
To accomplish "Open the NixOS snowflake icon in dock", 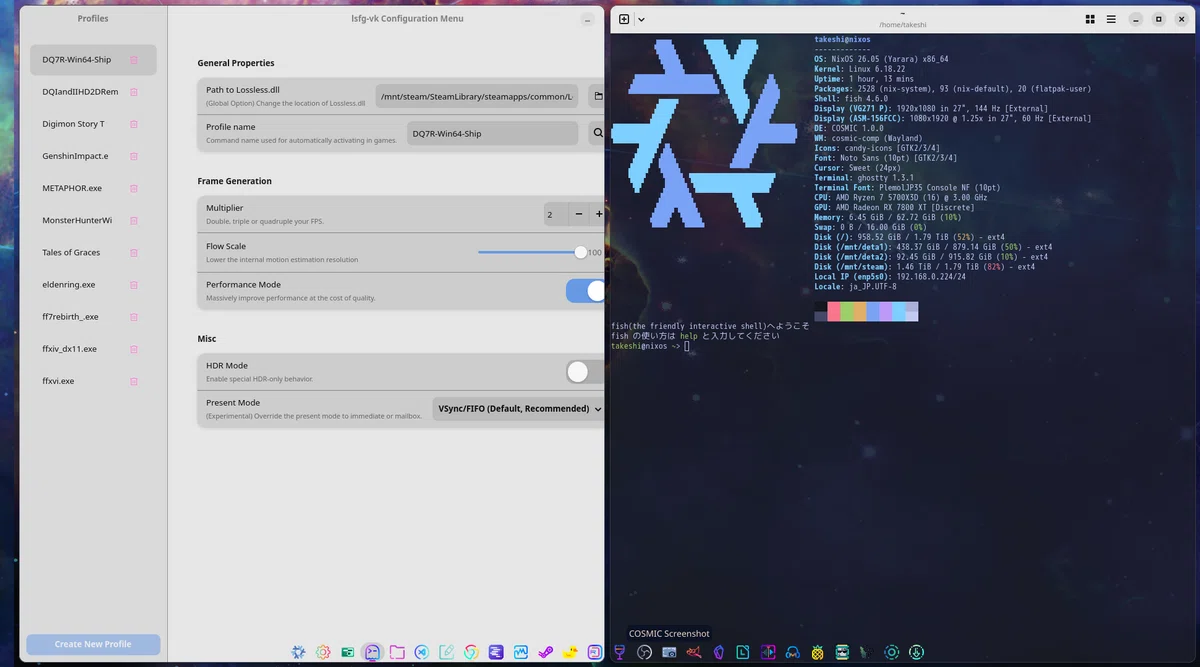I will pyautogui.click(x=298, y=652).
